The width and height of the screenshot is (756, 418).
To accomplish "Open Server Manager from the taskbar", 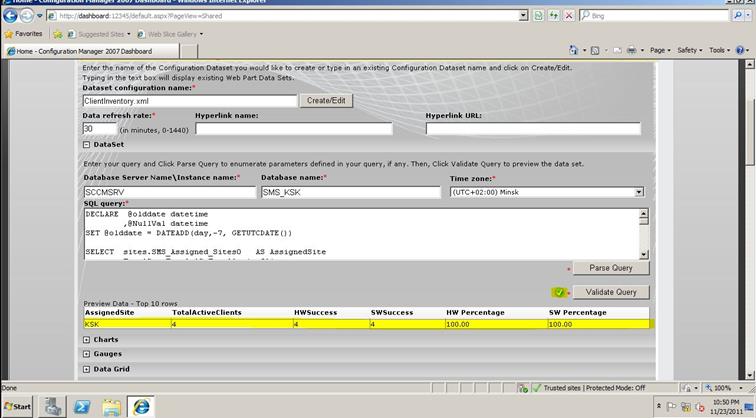I will [53, 406].
